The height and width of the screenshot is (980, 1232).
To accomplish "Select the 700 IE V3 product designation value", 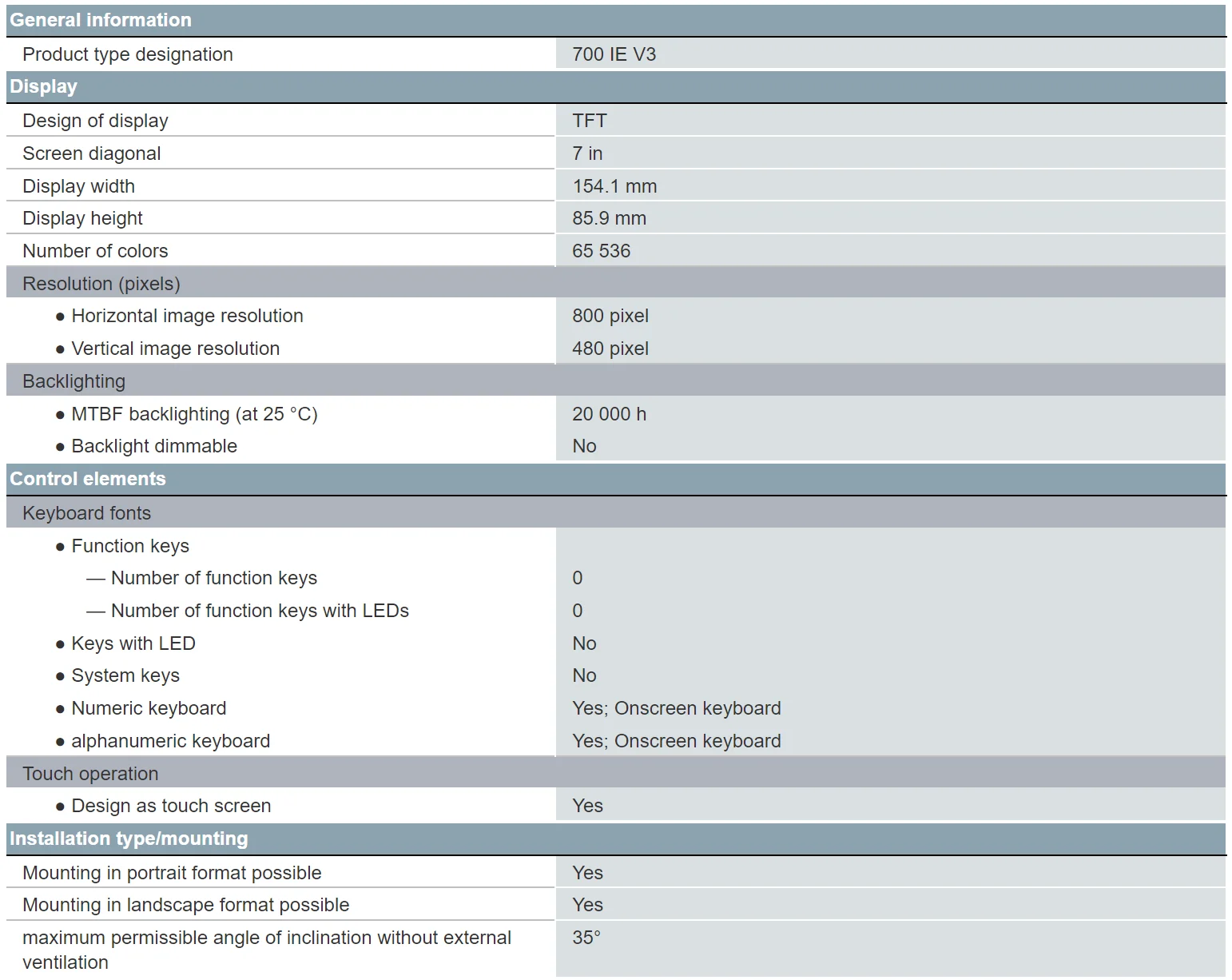I will point(614,54).
